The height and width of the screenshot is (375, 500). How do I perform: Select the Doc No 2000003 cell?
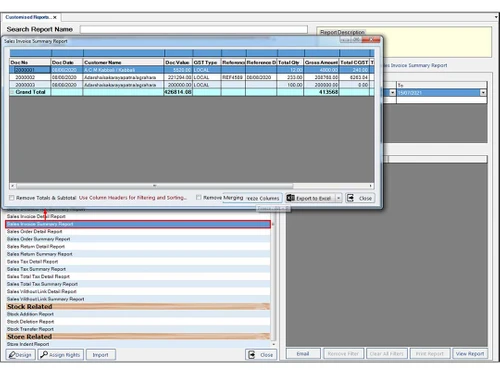click(x=30, y=85)
